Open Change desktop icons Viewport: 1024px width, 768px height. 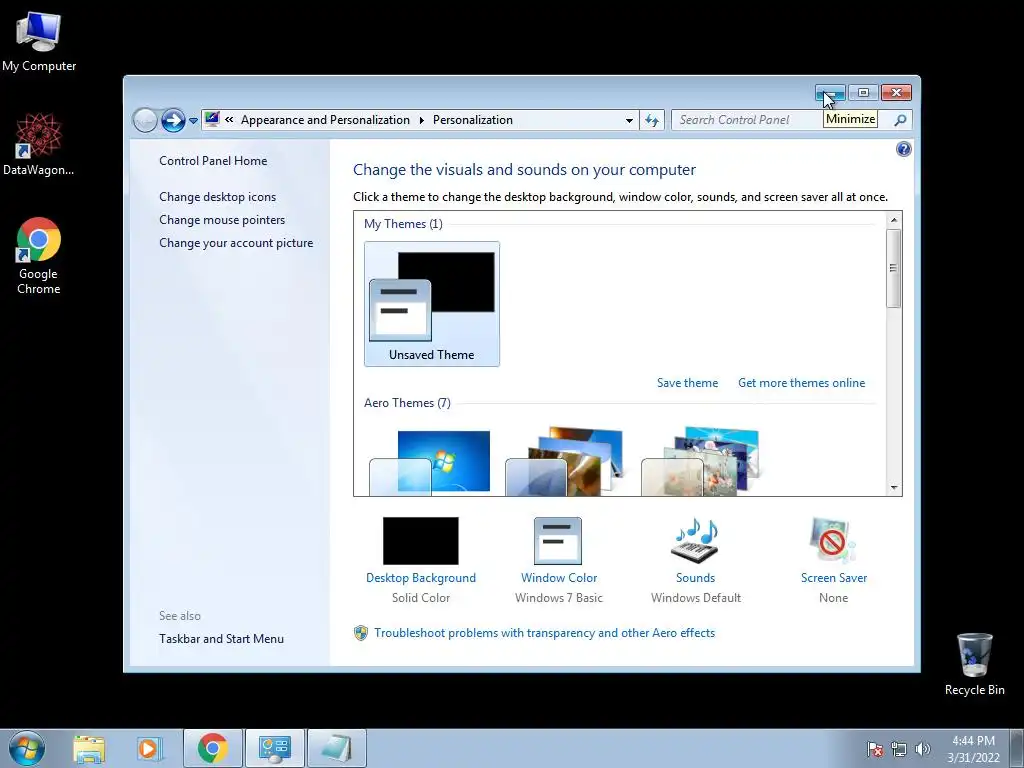tap(217, 197)
